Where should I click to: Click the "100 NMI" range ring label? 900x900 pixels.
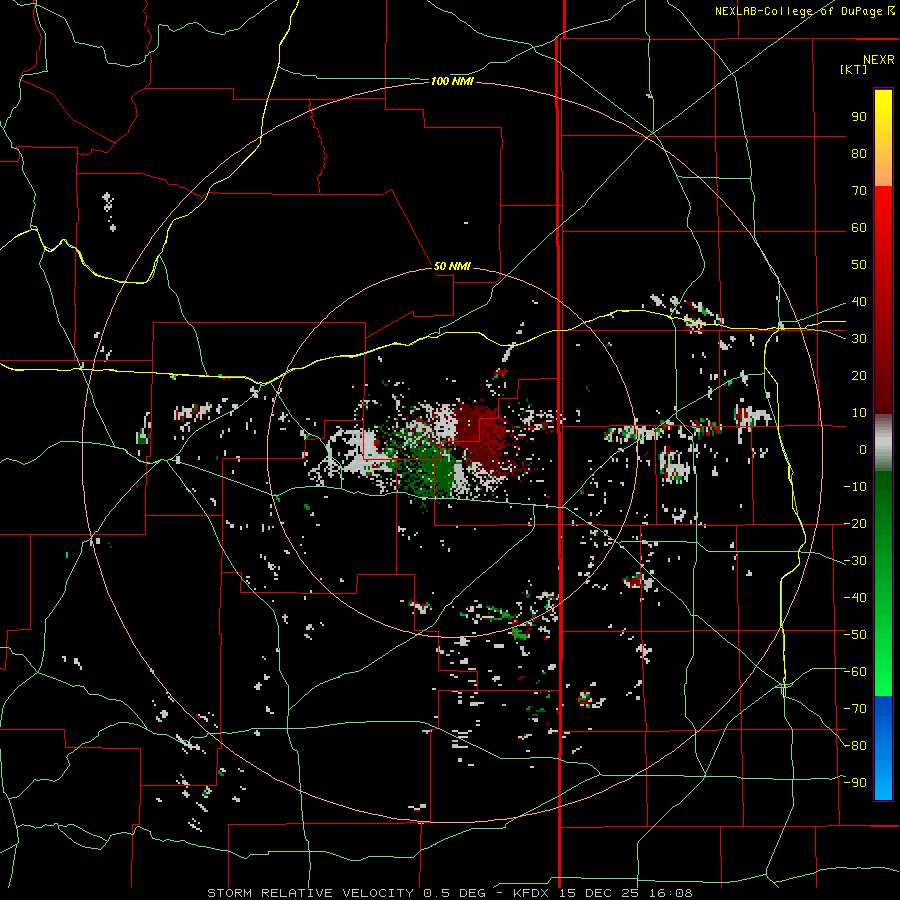[x=452, y=82]
